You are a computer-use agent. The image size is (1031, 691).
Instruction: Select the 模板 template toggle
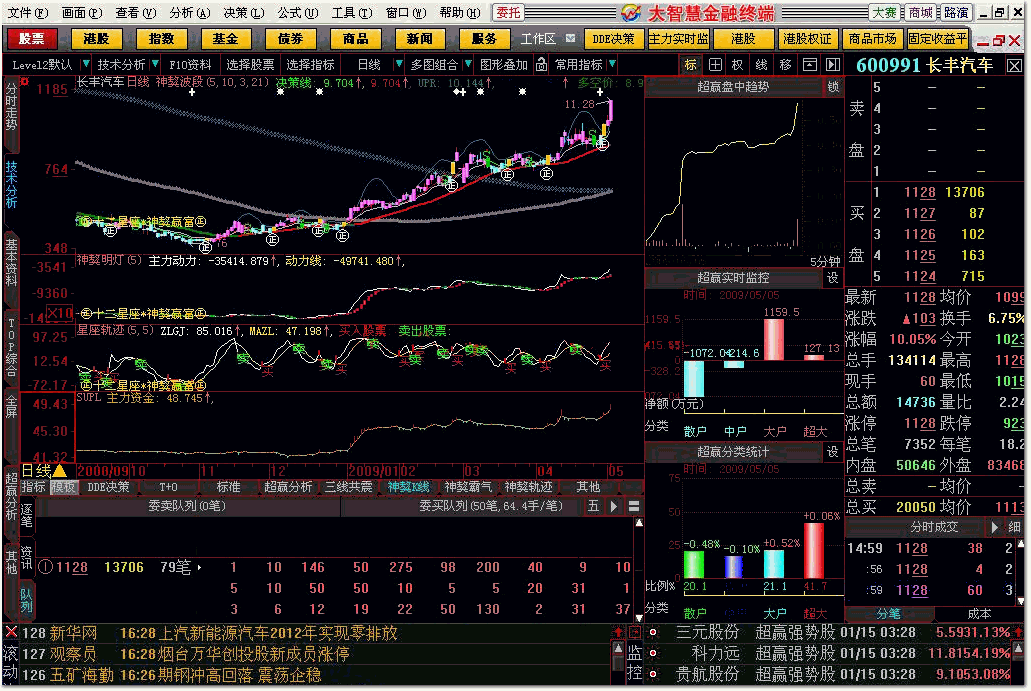point(64,487)
